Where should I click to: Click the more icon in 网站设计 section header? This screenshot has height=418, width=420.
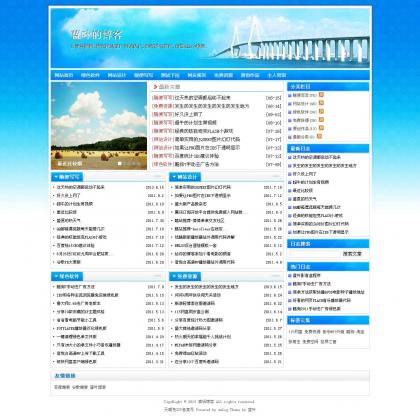pyautogui.click(x=276, y=176)
